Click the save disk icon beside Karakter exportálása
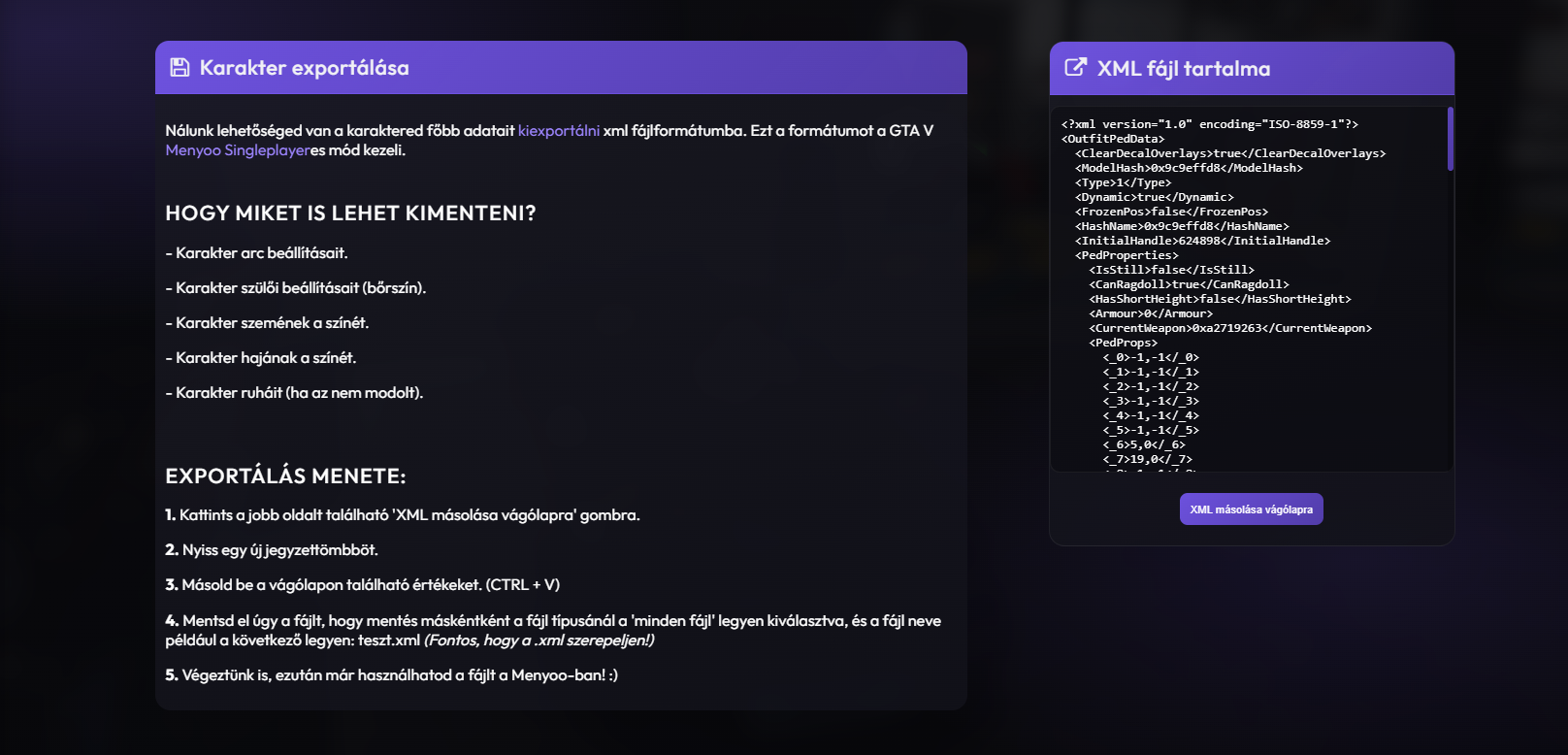Screen dimensions: 1568x755 [180, 67]
